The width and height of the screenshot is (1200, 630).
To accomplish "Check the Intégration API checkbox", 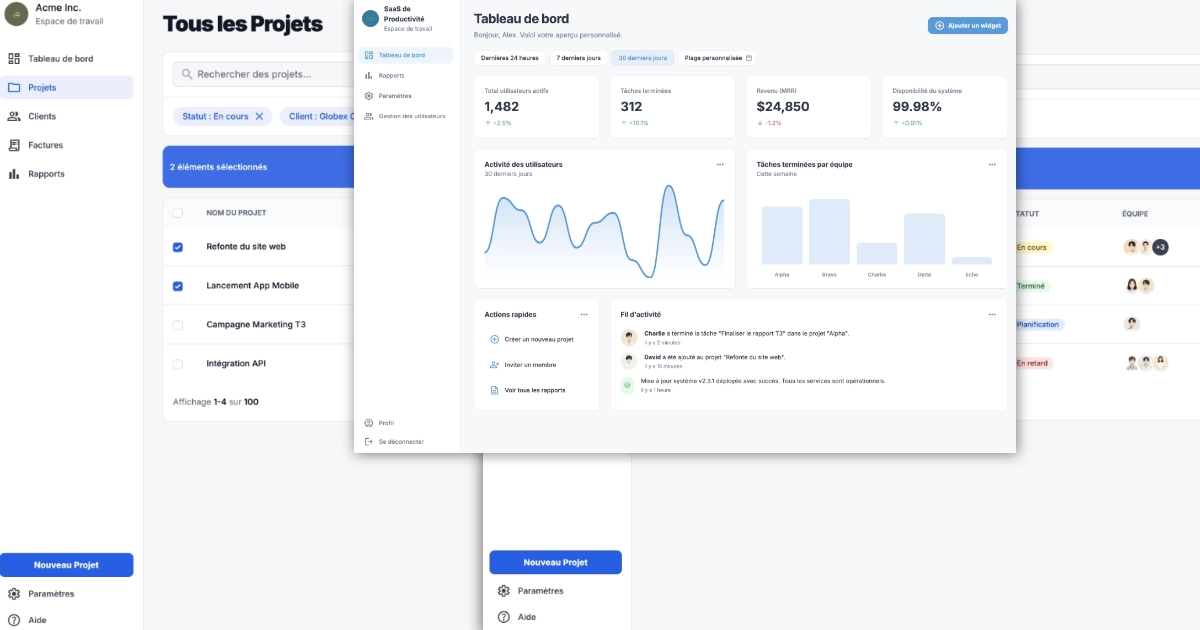I will [178, 364].
